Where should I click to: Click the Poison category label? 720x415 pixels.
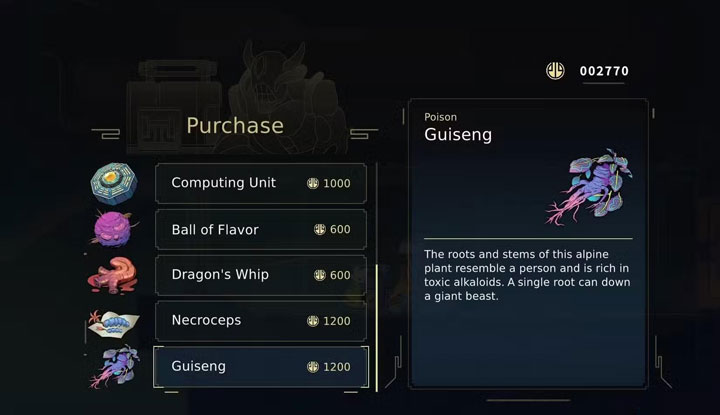440,117
